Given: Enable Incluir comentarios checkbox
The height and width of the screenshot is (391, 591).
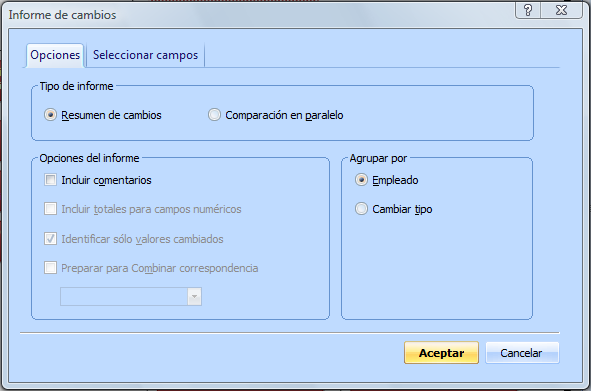Looking at the screenshot, I should pyautogui.click(x=51, y=180).
